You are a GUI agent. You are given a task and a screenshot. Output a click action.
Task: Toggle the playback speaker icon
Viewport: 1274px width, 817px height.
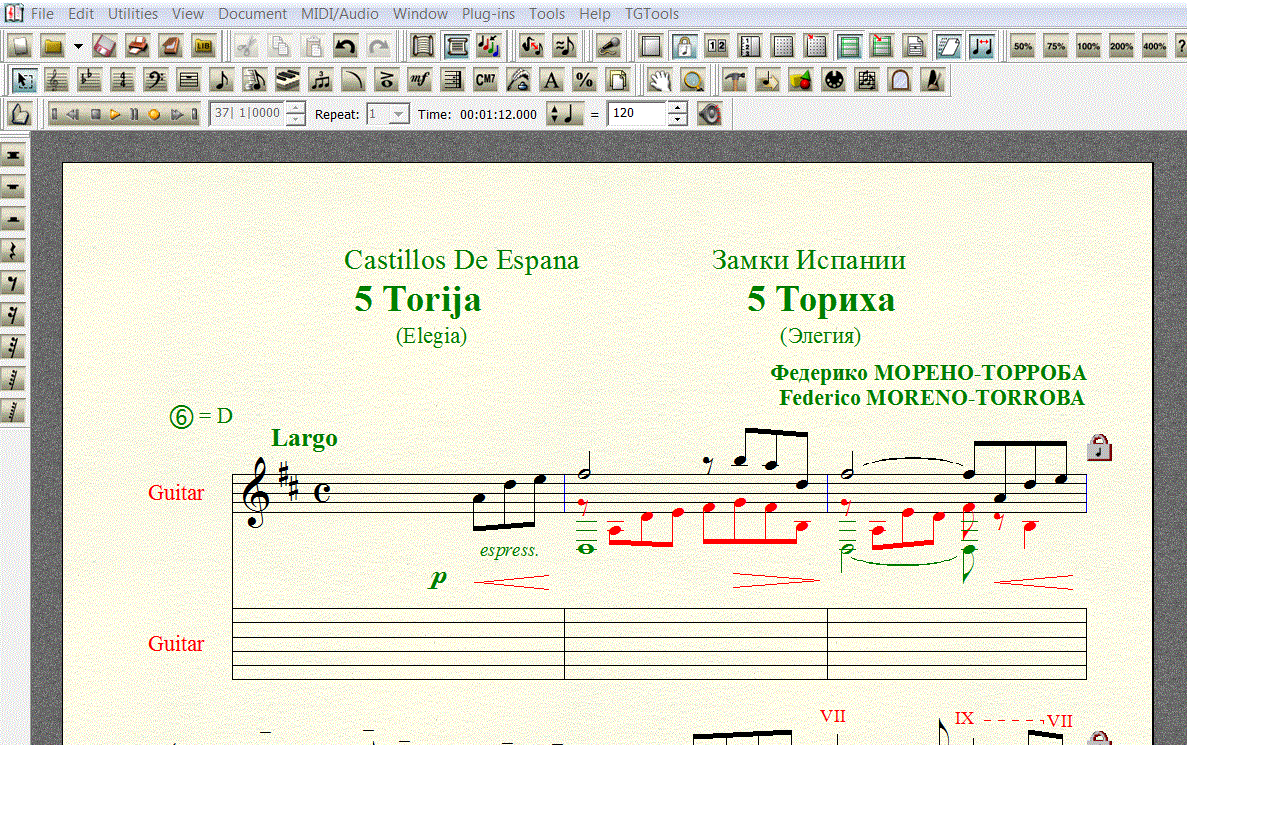[709, 114]
